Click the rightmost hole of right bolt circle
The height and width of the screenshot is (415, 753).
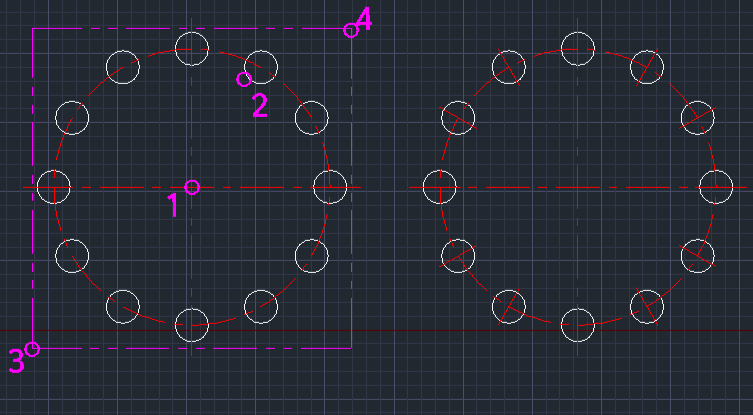pyautogui.click(x=715, y=186)
